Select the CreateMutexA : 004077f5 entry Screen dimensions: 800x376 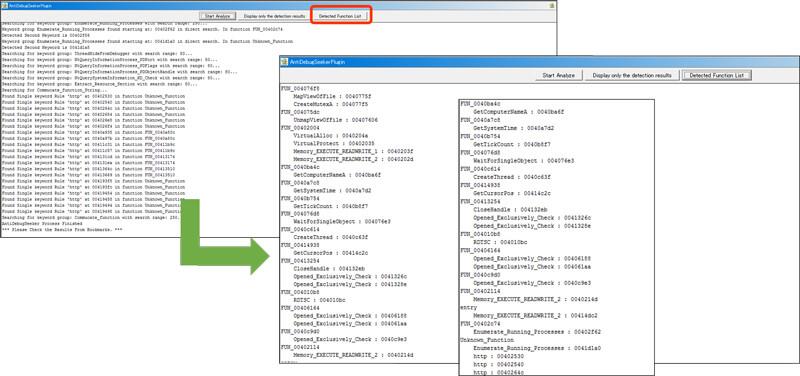(x=331, y=104)
